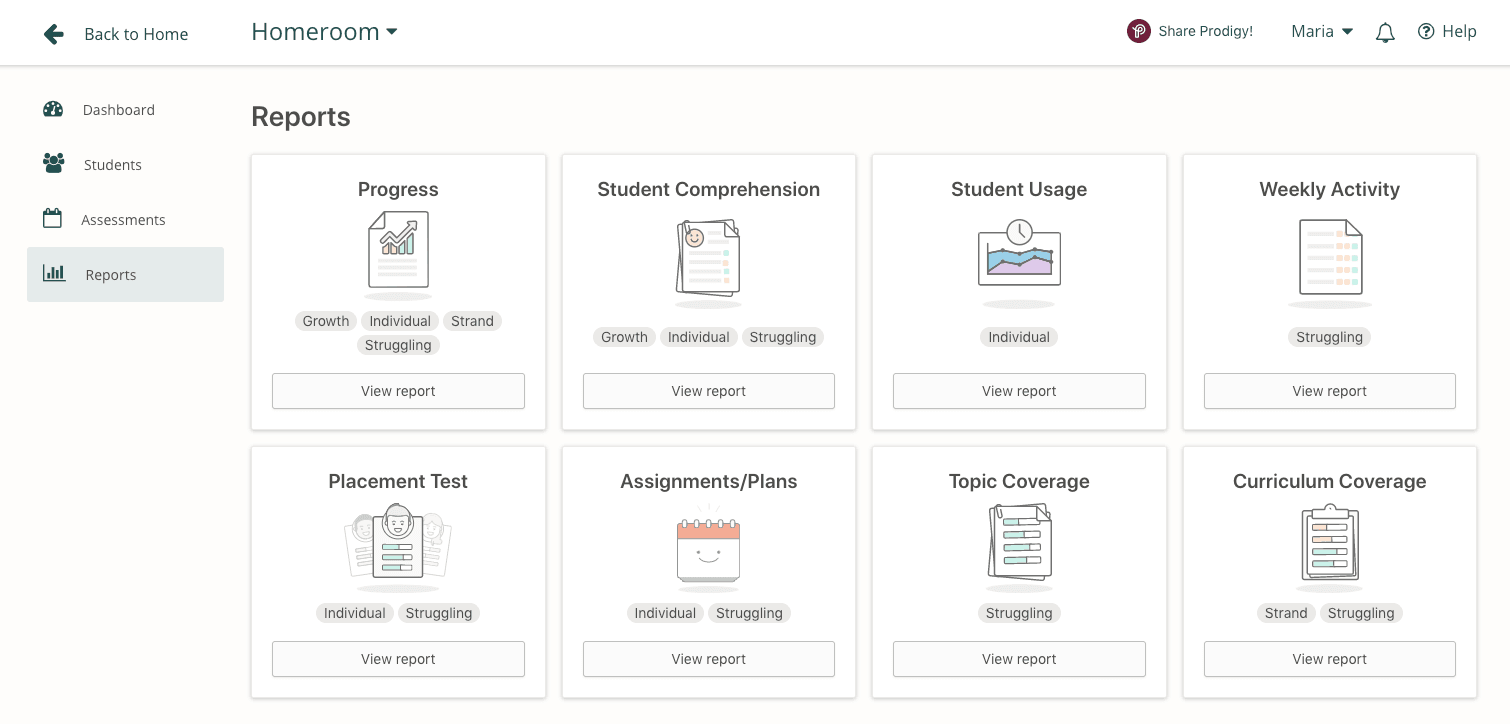
Task: Toggle the Struggling tag under Weekly Activity
Action: [1329, 337]
